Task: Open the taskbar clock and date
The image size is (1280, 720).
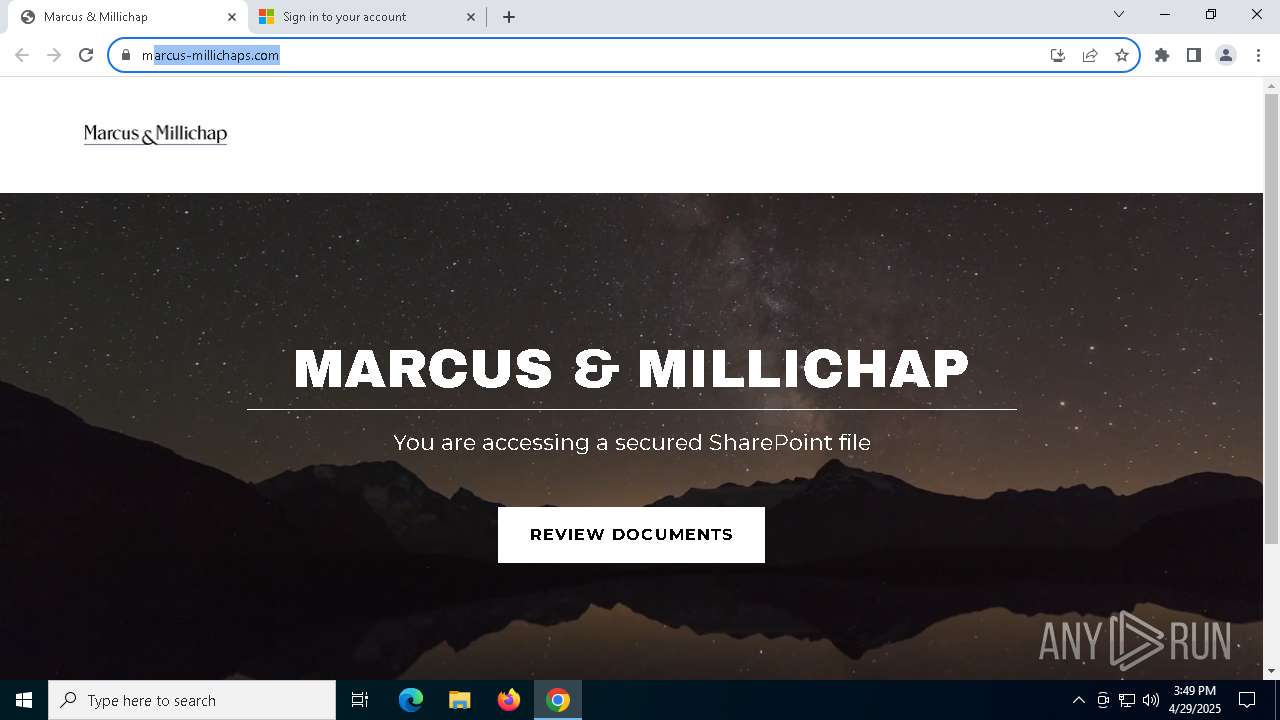Action: pyautogui.click(x=1195, y=700)
